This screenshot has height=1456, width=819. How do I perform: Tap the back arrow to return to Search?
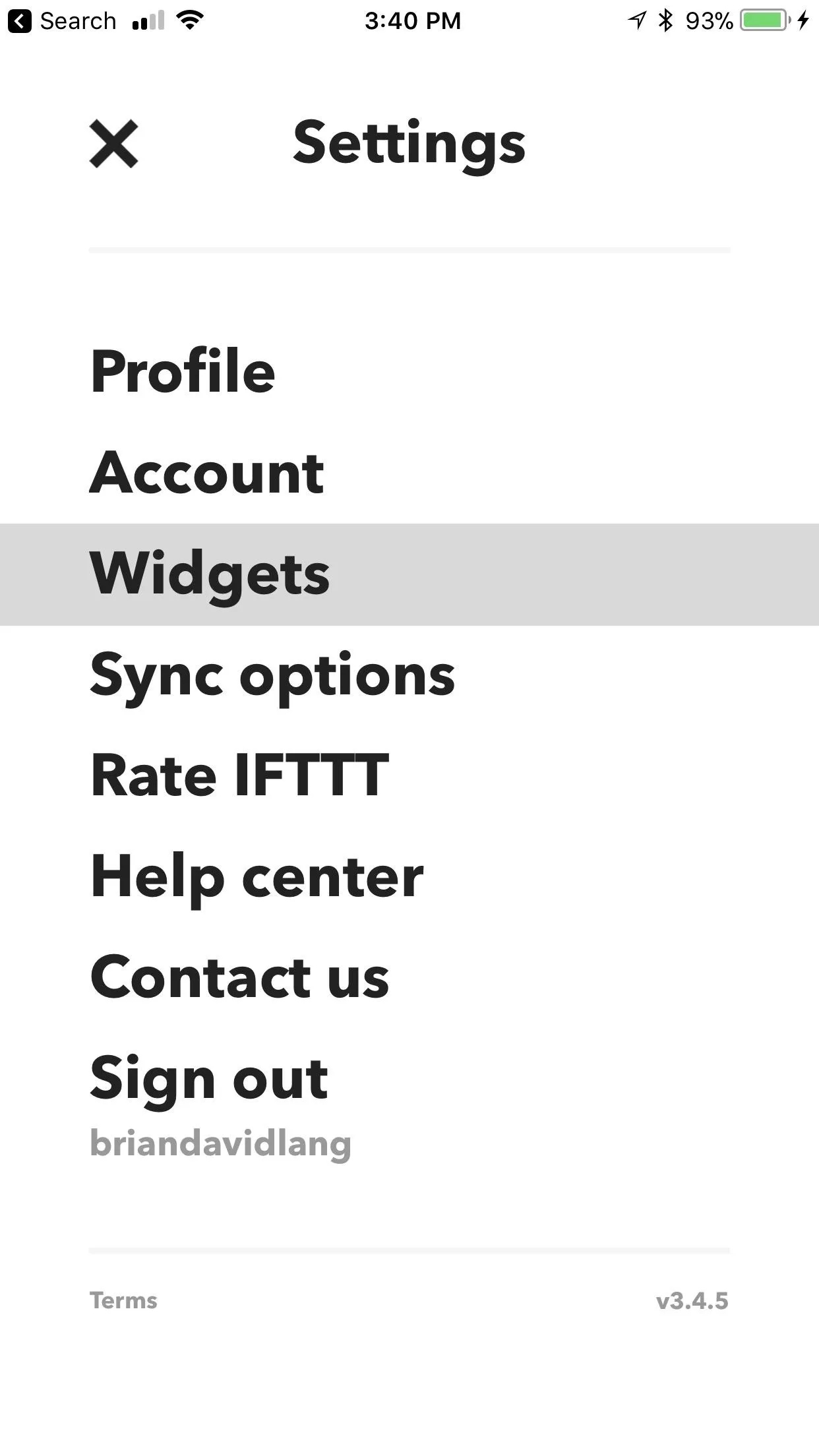(20, 21)
